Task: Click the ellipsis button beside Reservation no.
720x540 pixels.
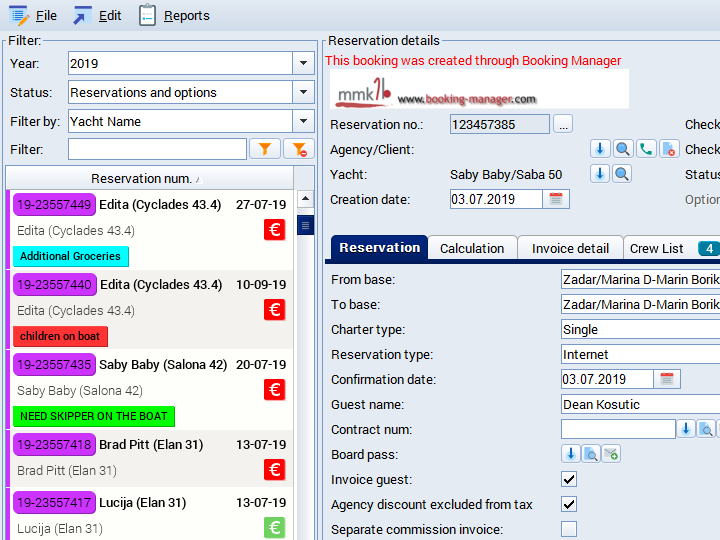Action: (x=563, y=124)
